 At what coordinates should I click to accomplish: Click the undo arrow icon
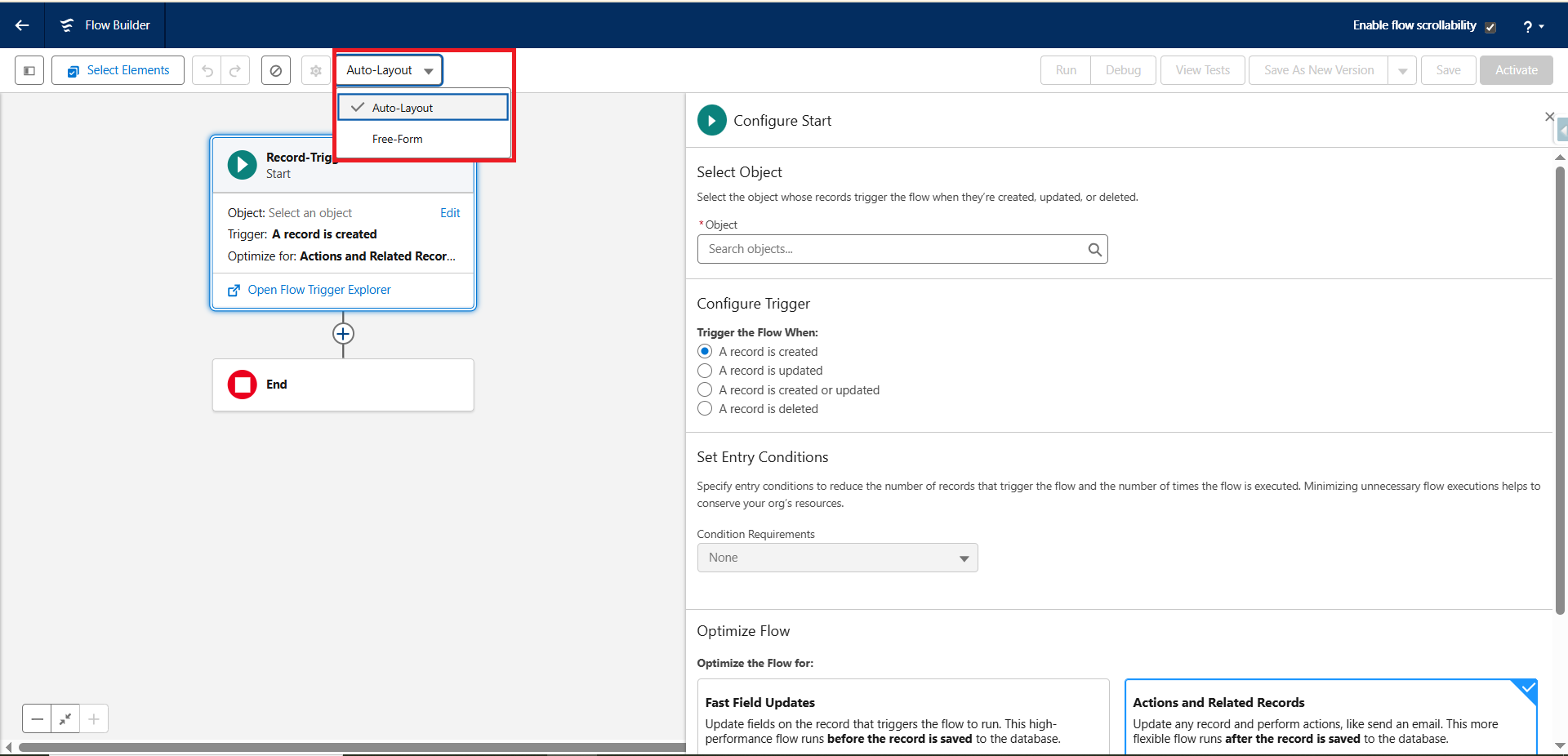coord(207,70)
